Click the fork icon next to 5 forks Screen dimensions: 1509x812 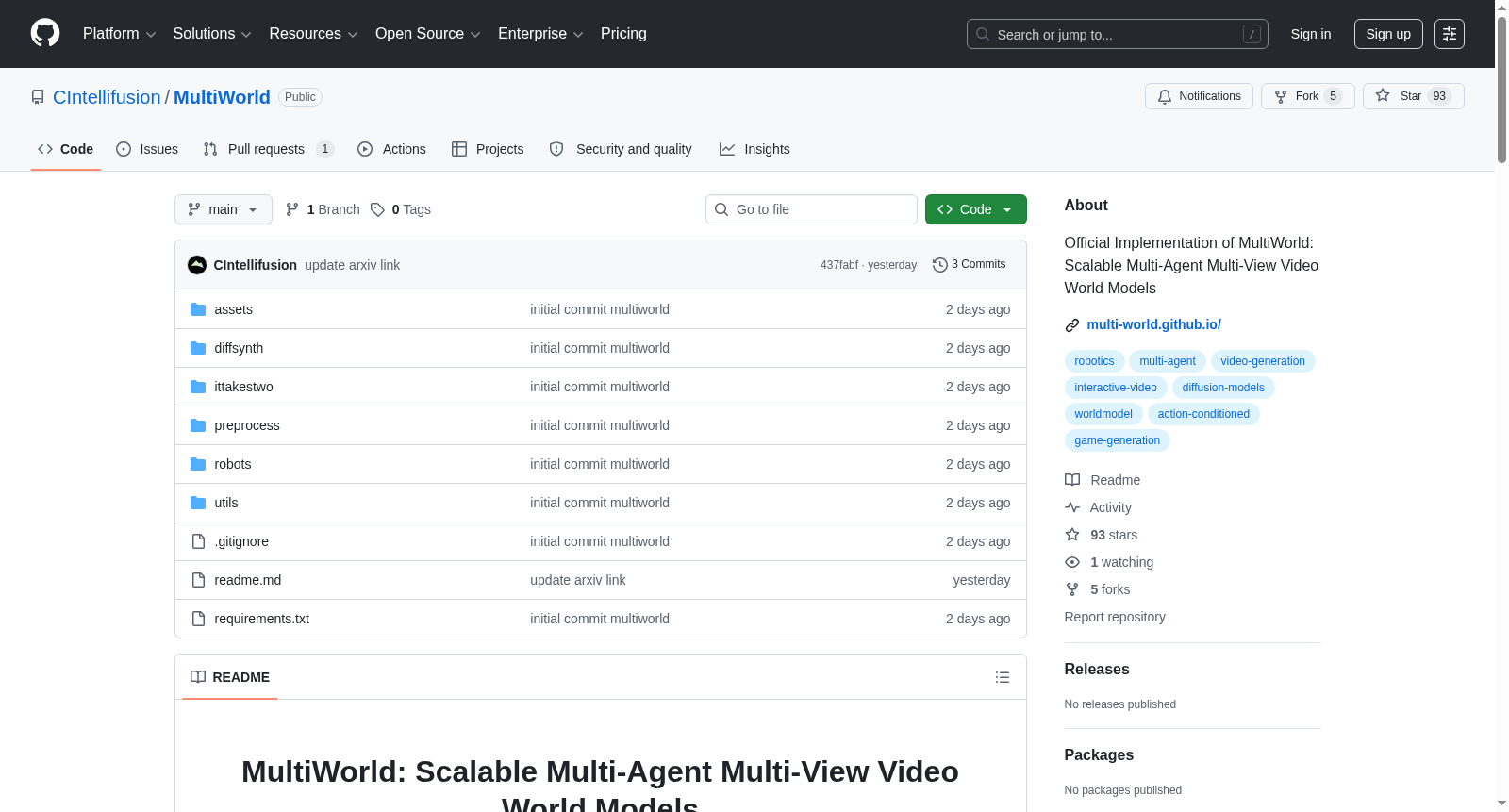tap(1072, 589)
